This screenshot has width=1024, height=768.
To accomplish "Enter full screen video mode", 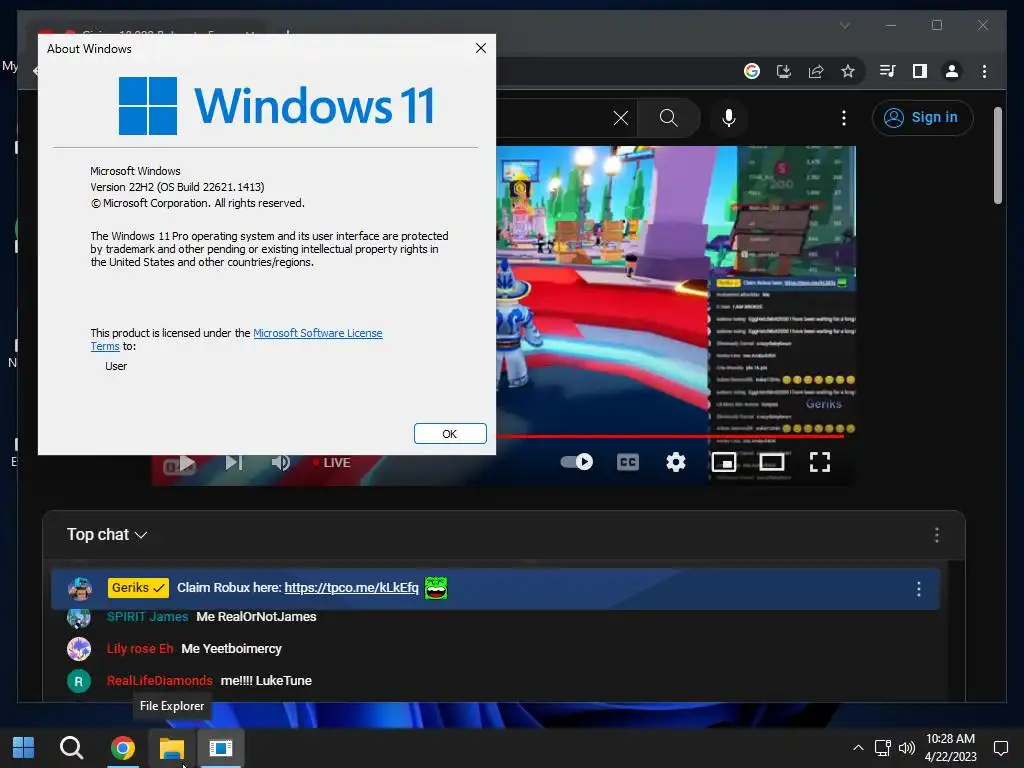I will [x=820, y=462].
